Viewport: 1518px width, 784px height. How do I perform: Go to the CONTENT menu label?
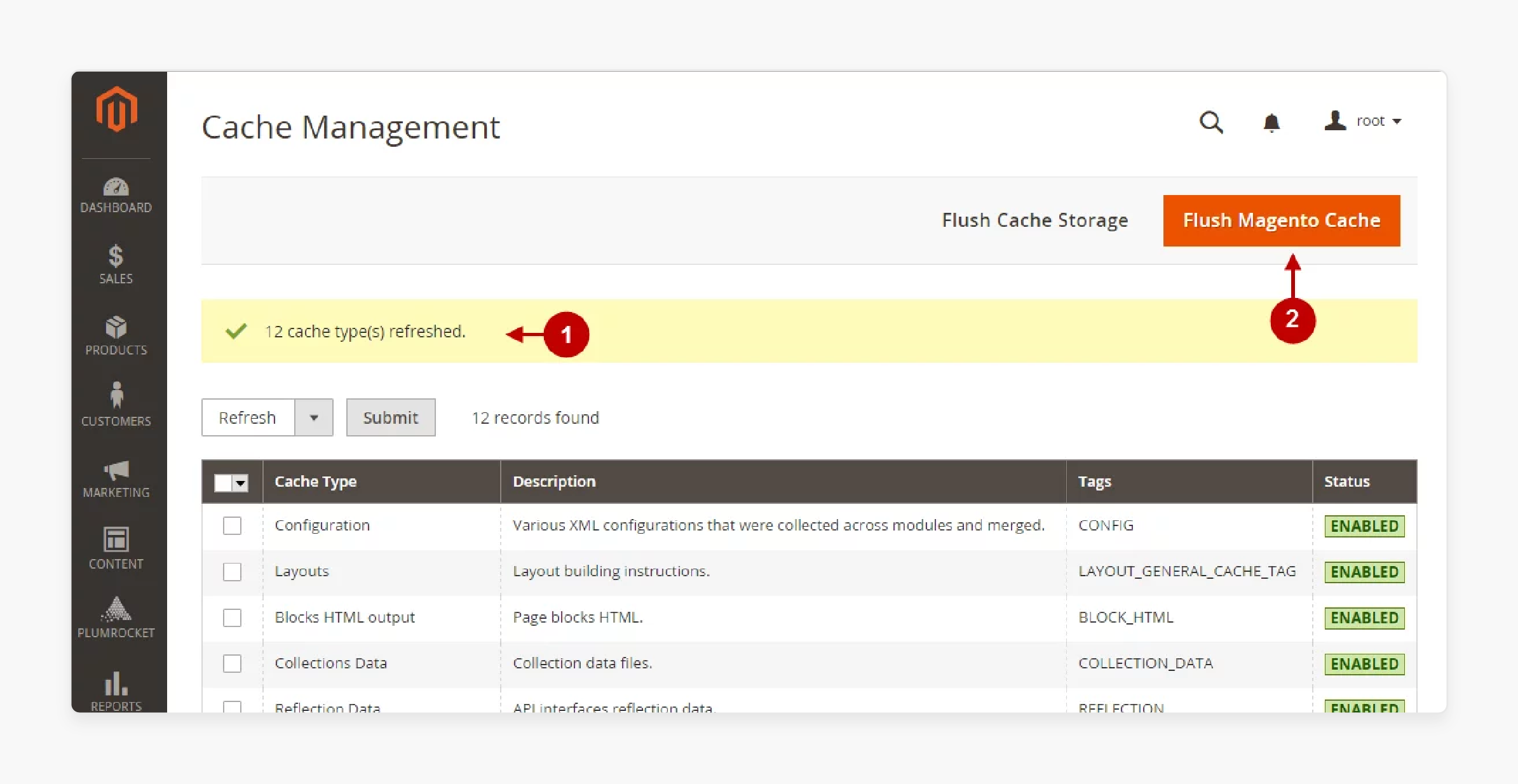pyautogui.click(x=116, y=564)
